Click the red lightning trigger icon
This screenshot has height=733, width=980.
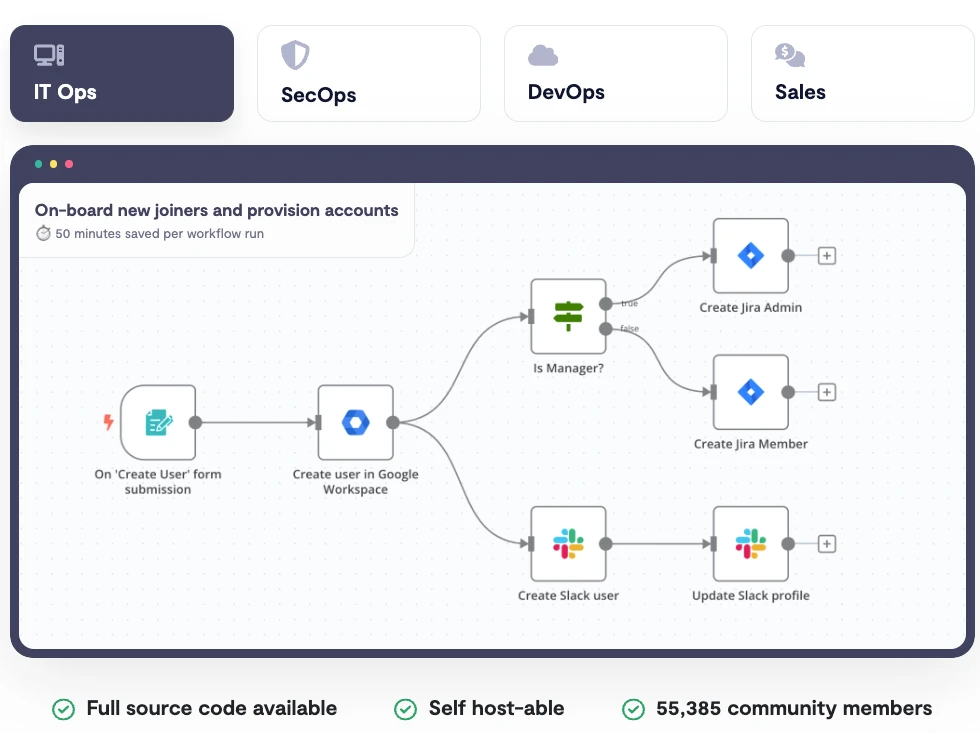click(x=108, y=422)
